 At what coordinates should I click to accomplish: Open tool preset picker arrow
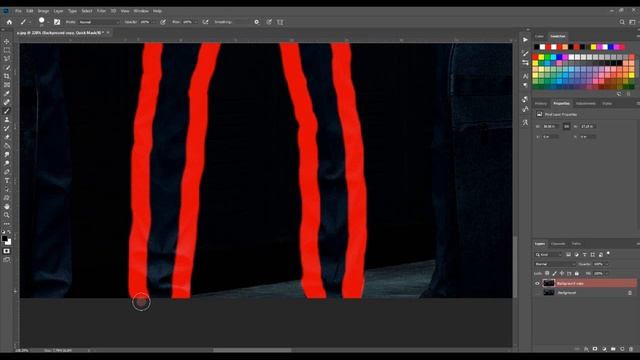29,22
